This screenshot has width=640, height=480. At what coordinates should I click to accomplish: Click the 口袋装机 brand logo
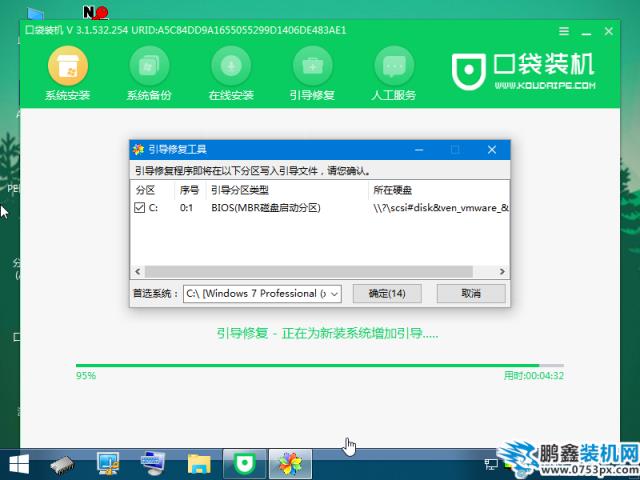coord(523,72)
